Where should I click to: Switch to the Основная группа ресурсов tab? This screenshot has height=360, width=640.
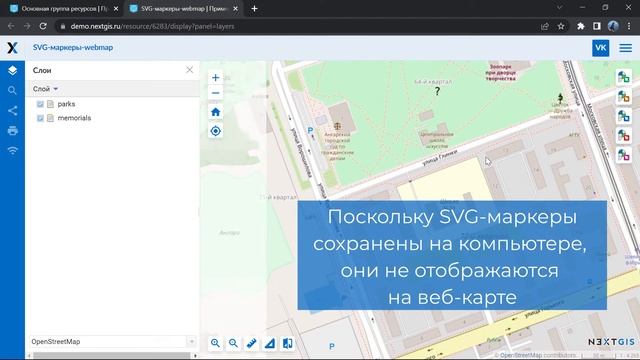pos(64,9)
